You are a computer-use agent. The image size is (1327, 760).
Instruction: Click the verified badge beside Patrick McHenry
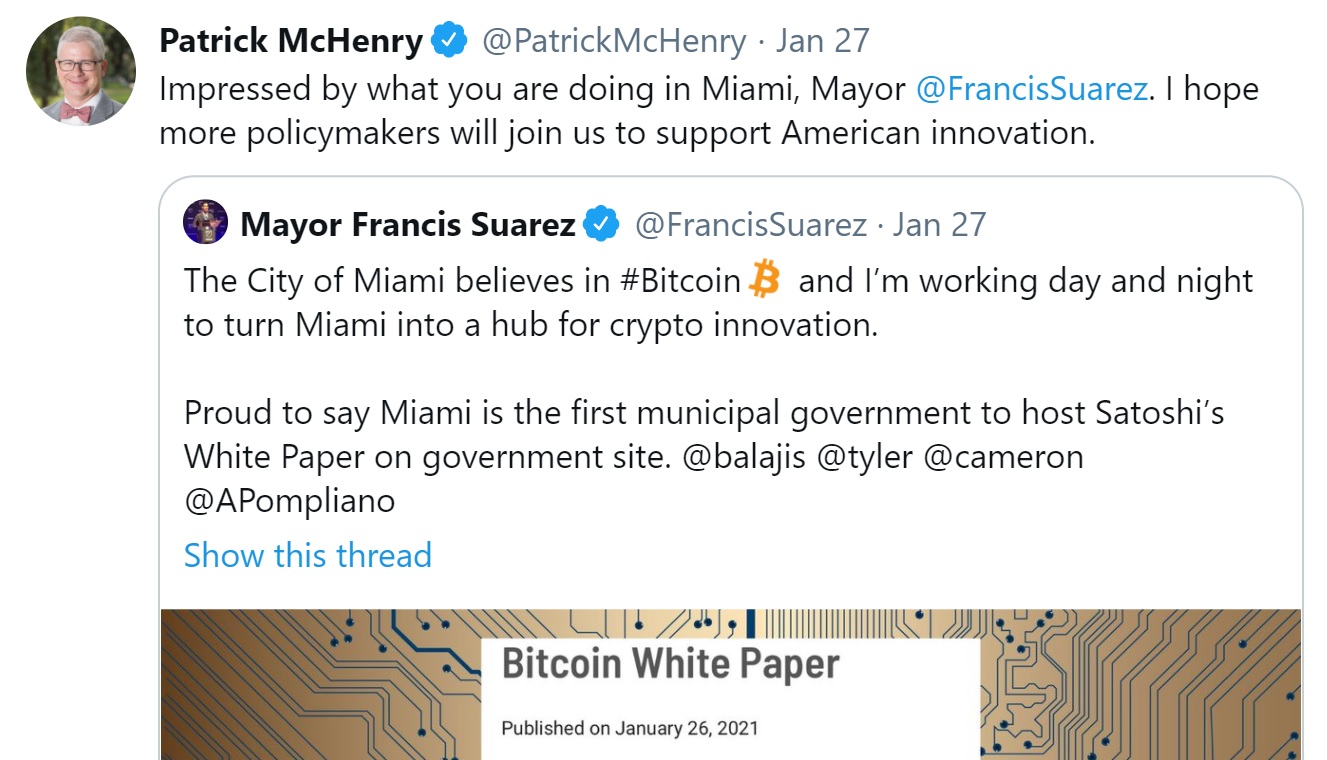(449, 41)
